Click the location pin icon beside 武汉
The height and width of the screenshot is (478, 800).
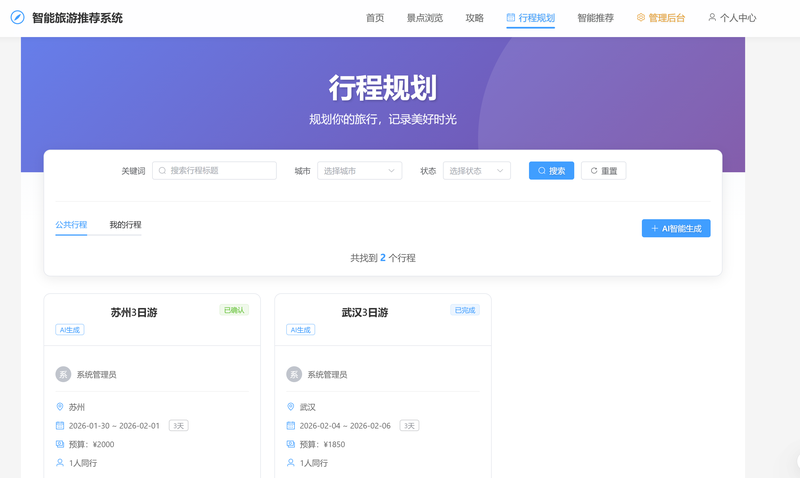(290, 407)
